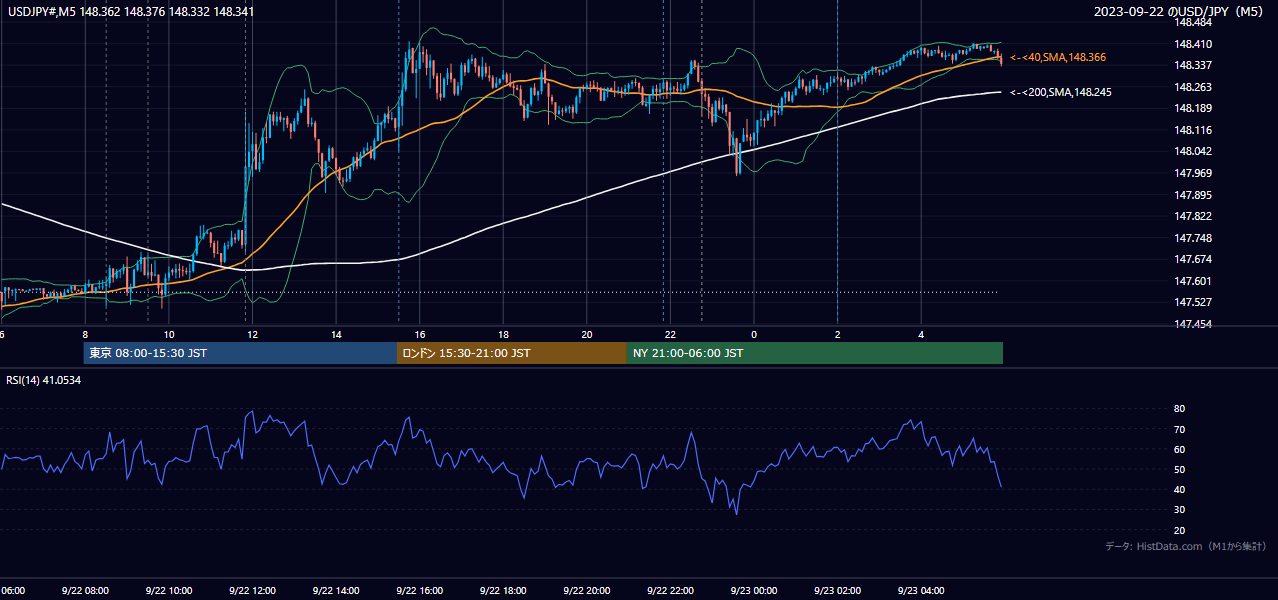Screen dimensions: 1278x600
Task: Click hour label 10 under the price chart
Action: pos(169,334)
